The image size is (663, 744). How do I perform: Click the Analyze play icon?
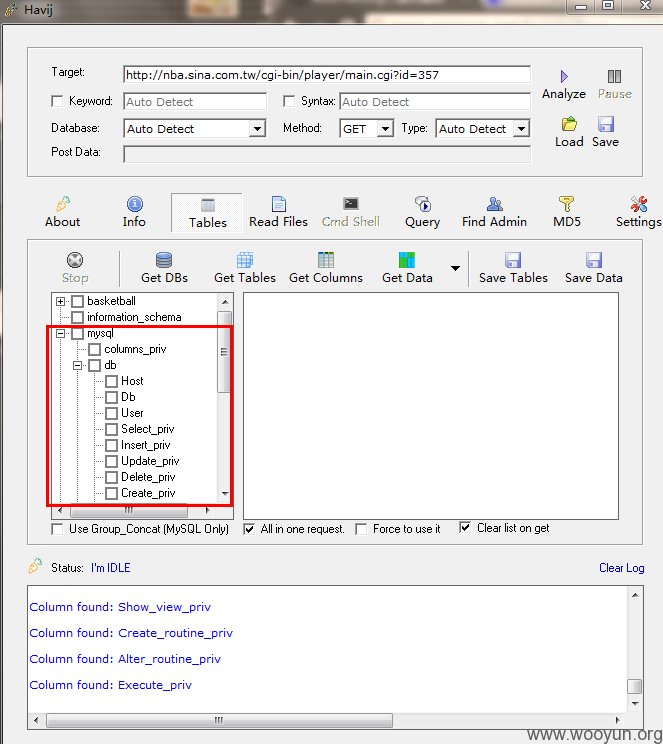click(x=564, y=76)
